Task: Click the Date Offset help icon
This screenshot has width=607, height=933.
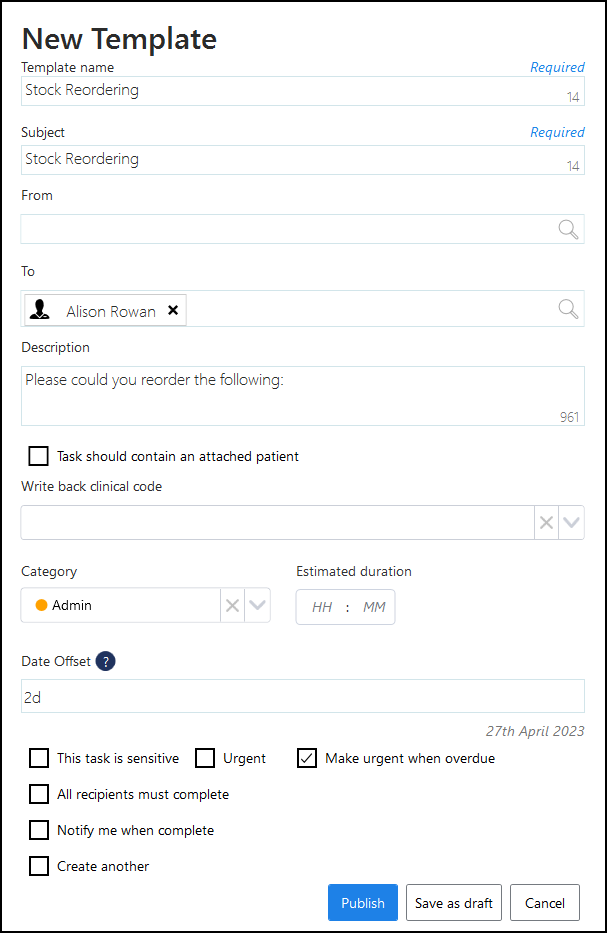Action: click(106, 661)
